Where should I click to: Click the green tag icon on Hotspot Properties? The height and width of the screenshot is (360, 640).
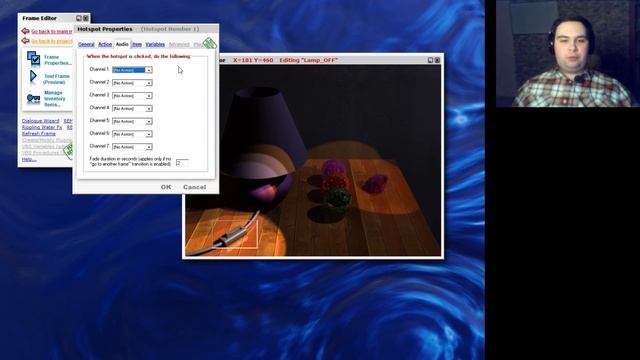[210, 42]
